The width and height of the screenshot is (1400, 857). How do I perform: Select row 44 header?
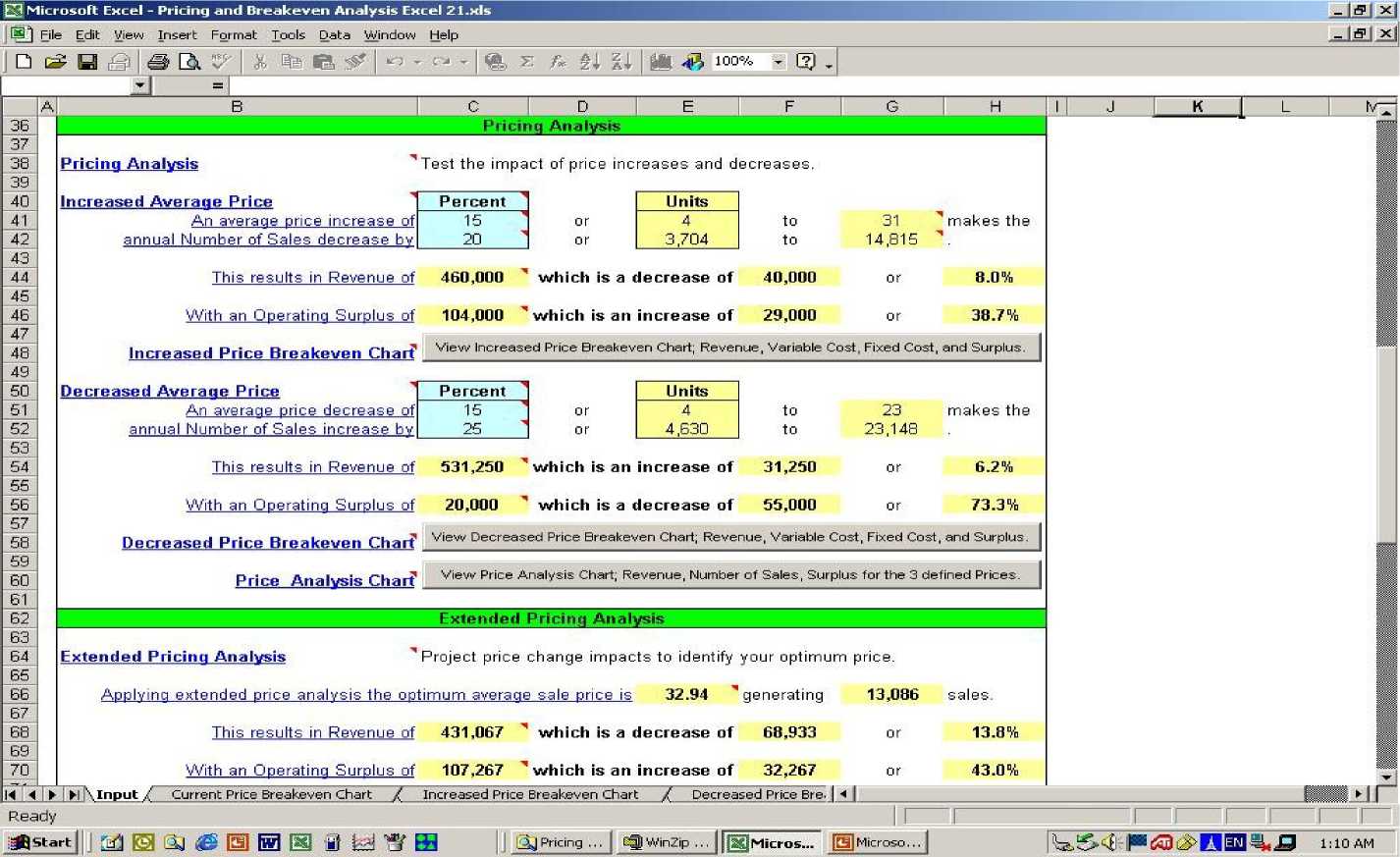coord(20,278)
